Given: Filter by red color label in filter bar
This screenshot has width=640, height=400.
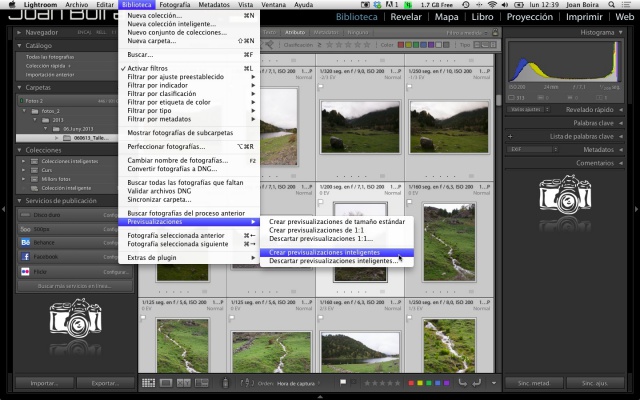Looking at the screenshot, I should (400, 45).
